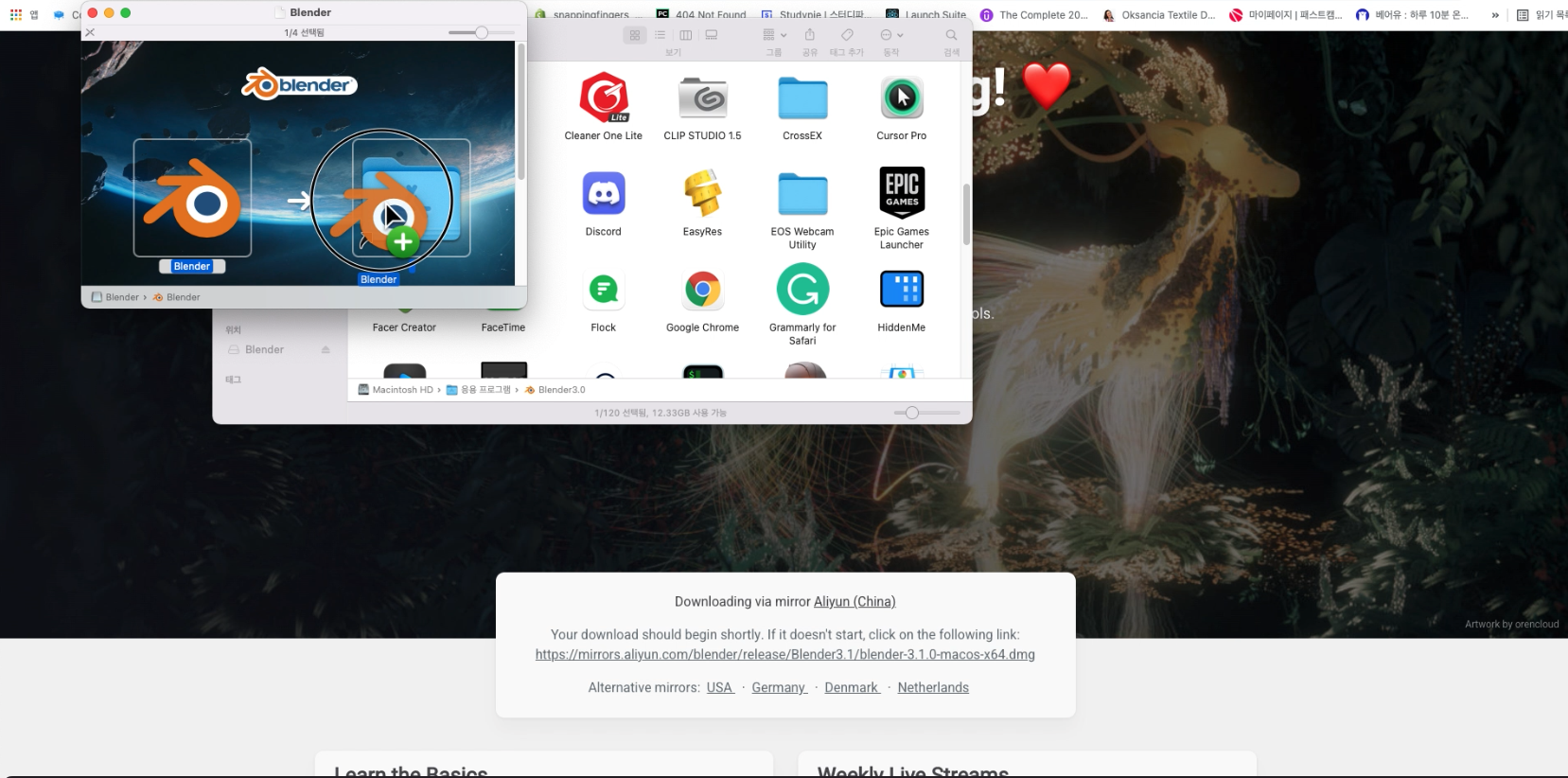Adjust the icon size slider in Blender window
Screen dimensions: 1568x778
tap(482, 32)
